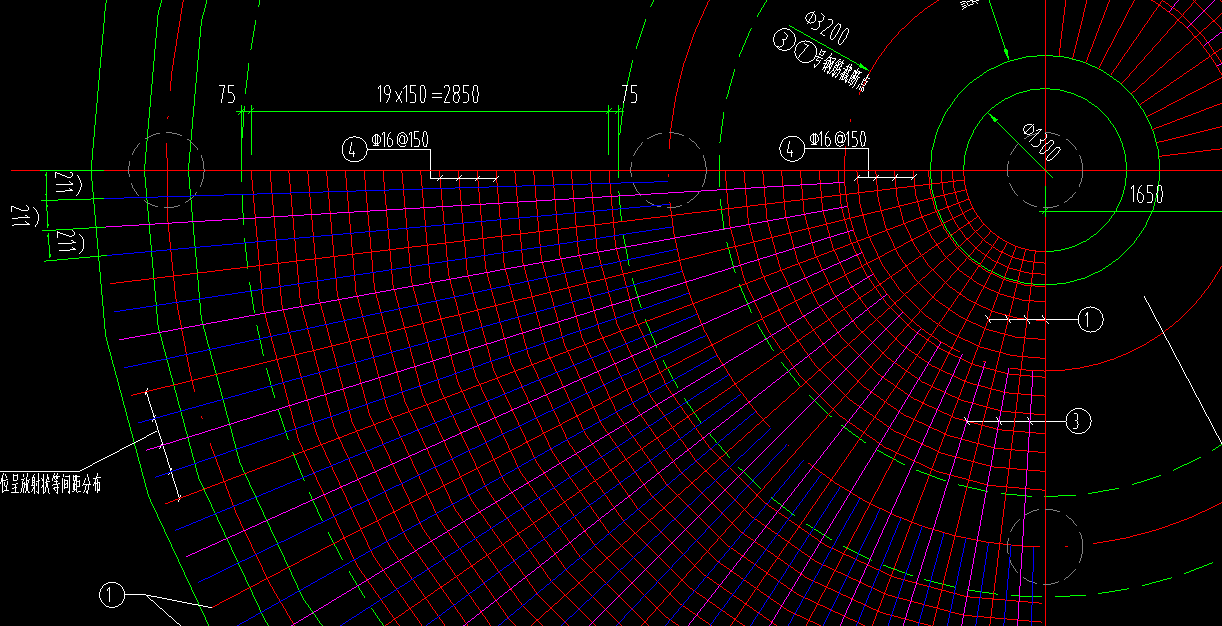Select the dashed gray circle inside the Φ1300 ring
Viewport: 1222px width, 626px height.
pyautogui.click(x=1043, y=170)
